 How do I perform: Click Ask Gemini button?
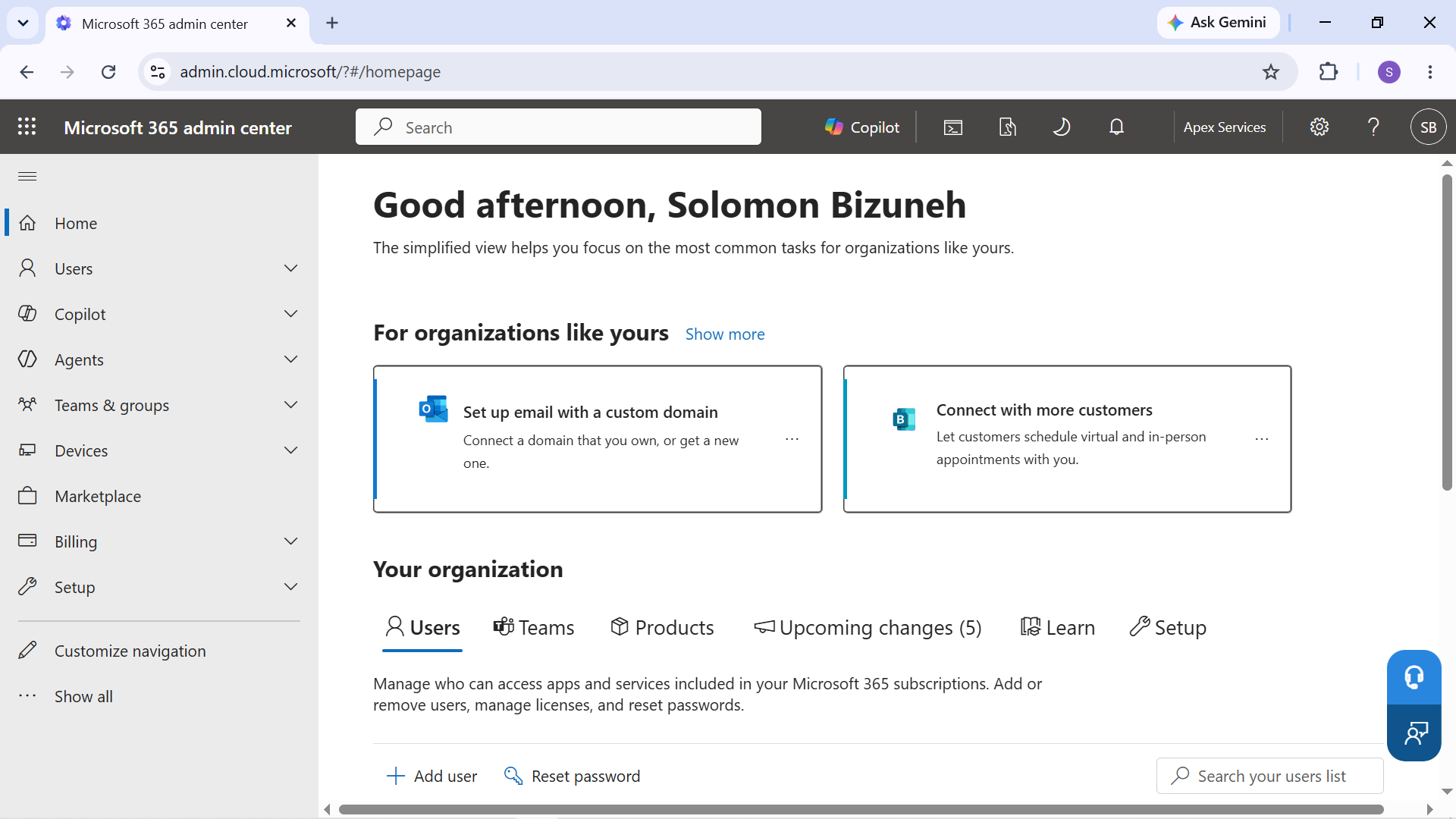point(1218,23)
